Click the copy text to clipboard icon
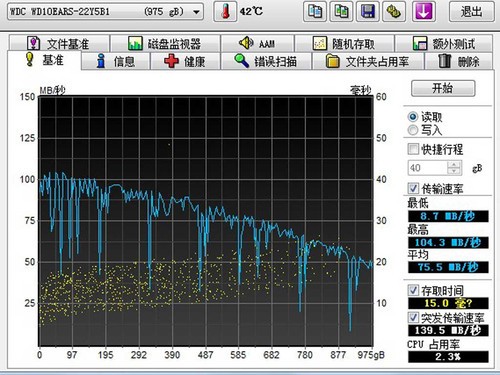 point(315,12)
